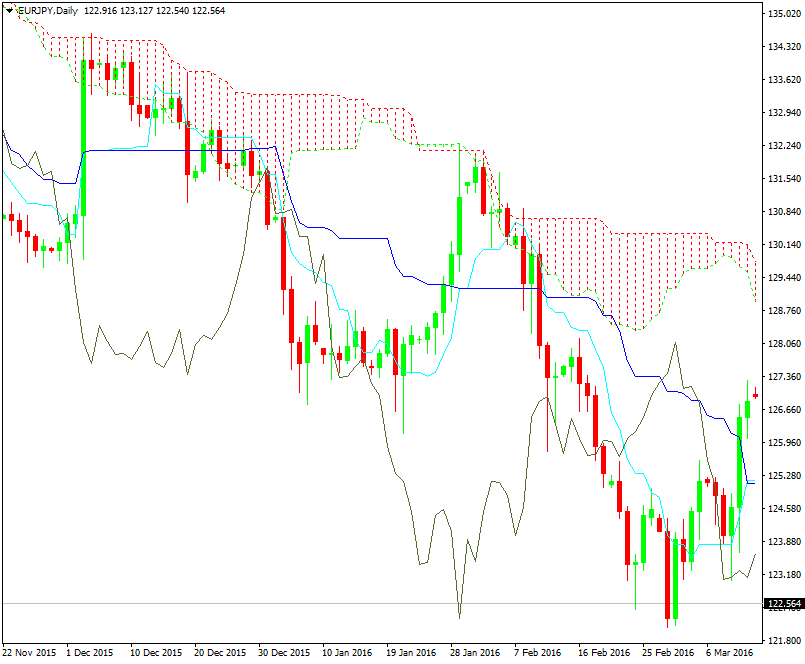Click the 130.140 price axis label
This screenshot has width=805, height=664.
click(x=782, y=245)
